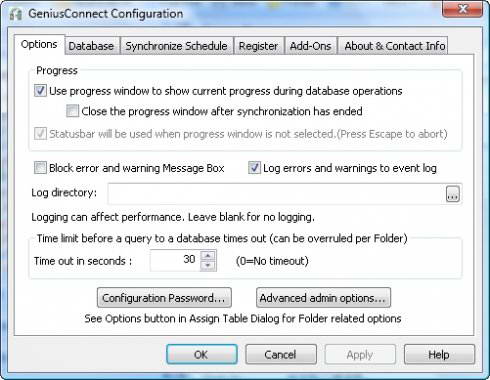This screenshot has width=490, height=380.
Task: Open the Configuration Password dialog
Action: pyautogui.click(x=164, y=298)
